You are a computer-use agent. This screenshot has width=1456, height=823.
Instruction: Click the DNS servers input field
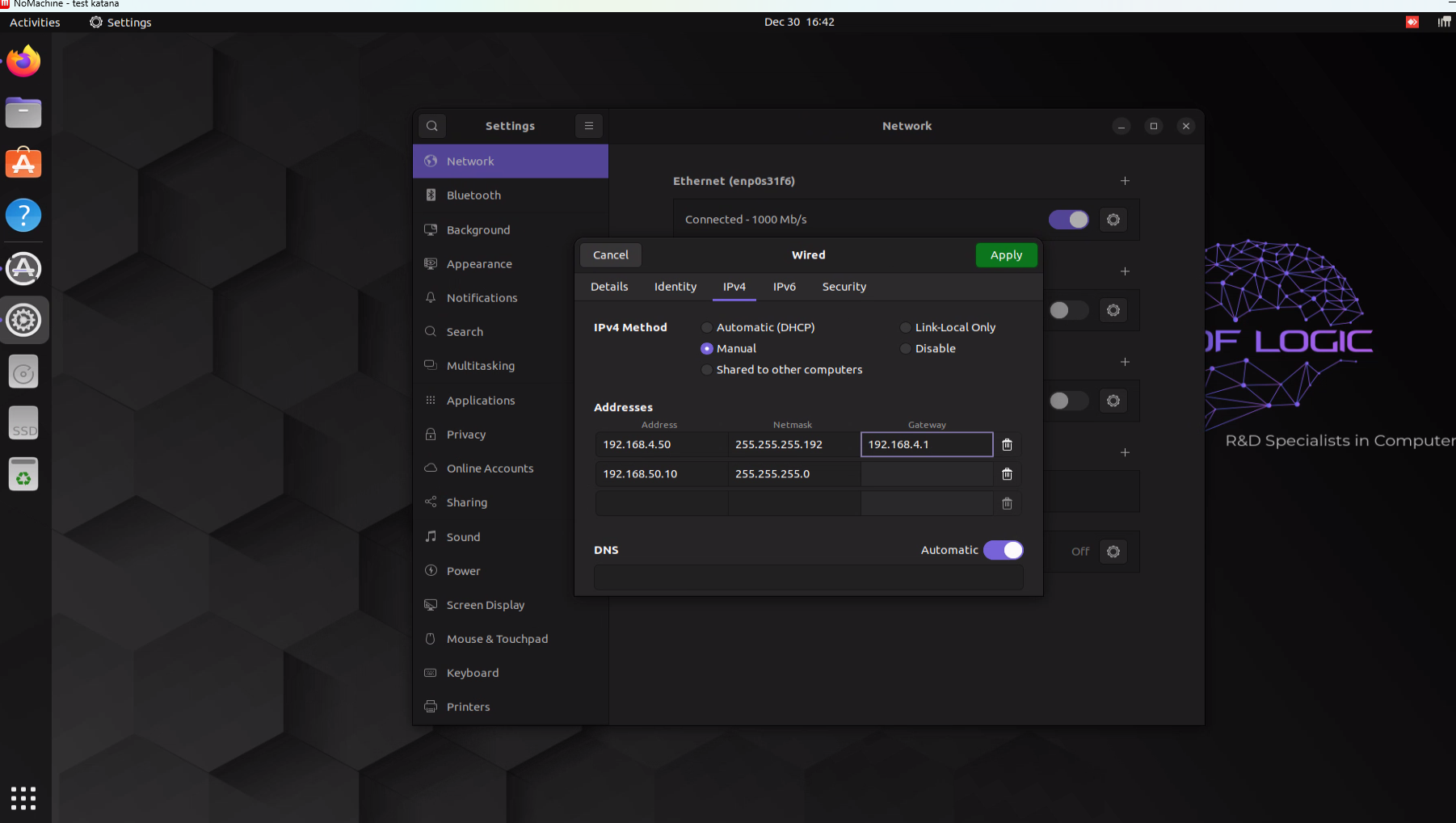pos(808,577)
